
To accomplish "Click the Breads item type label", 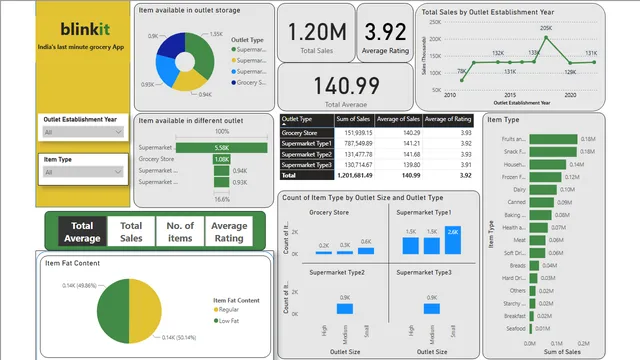I will point(518,266).
